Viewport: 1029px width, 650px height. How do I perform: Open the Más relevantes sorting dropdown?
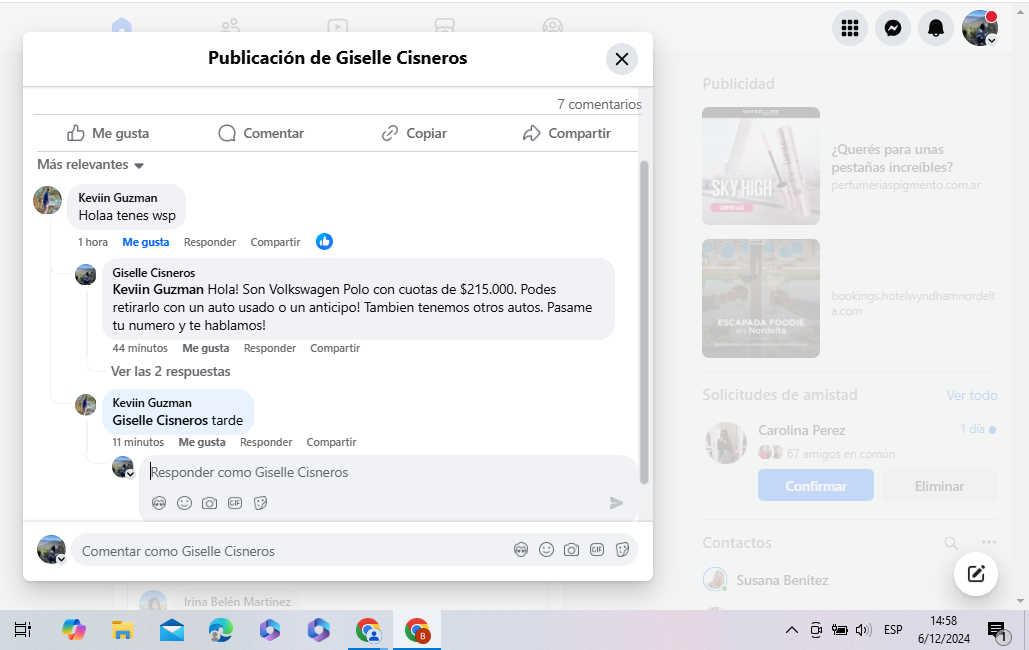pyautogui.click(x=91, y=165)
